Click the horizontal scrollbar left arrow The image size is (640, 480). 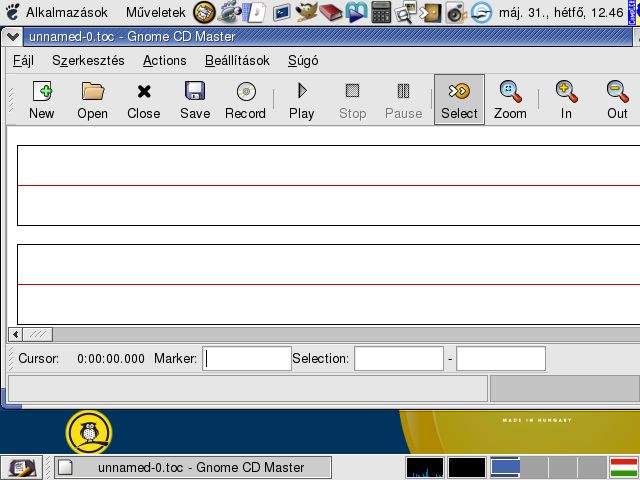[x=15, y=334]
